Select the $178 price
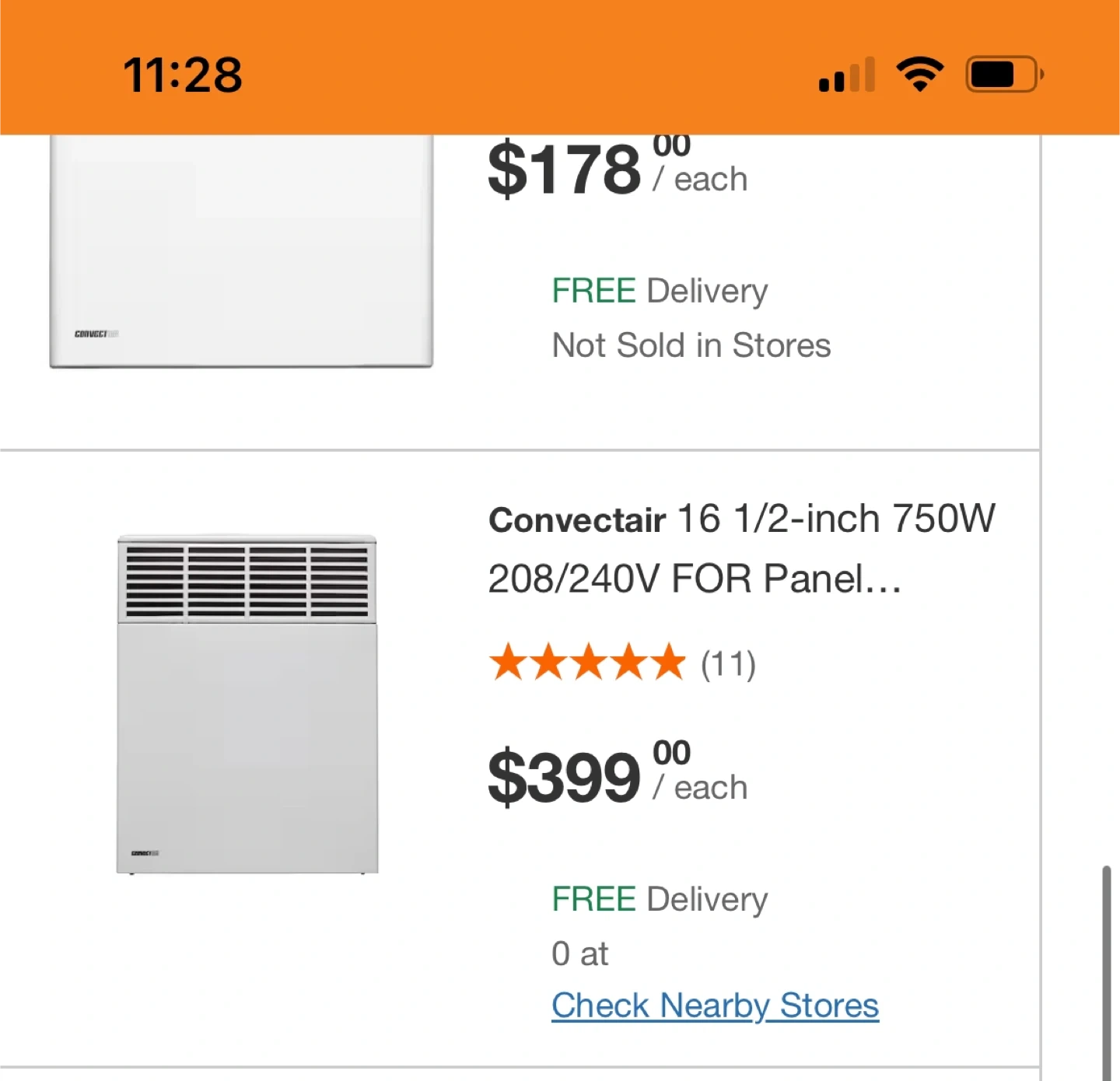1120x1081 pixels. click(565, 169)
